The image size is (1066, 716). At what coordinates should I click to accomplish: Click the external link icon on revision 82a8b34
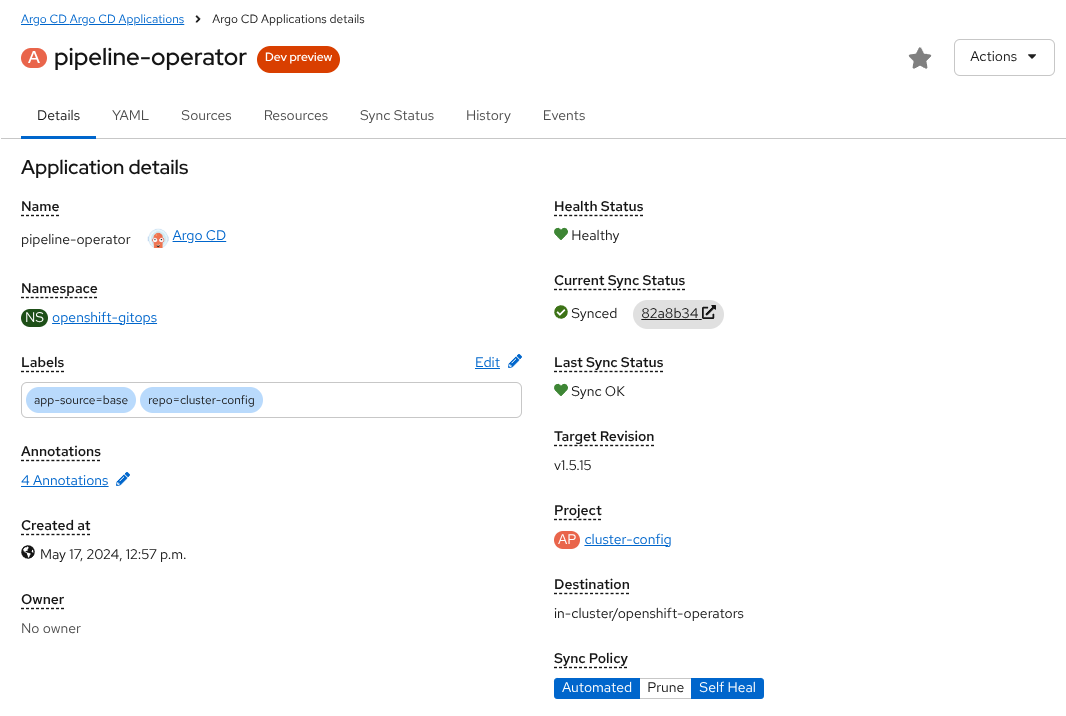709,313
